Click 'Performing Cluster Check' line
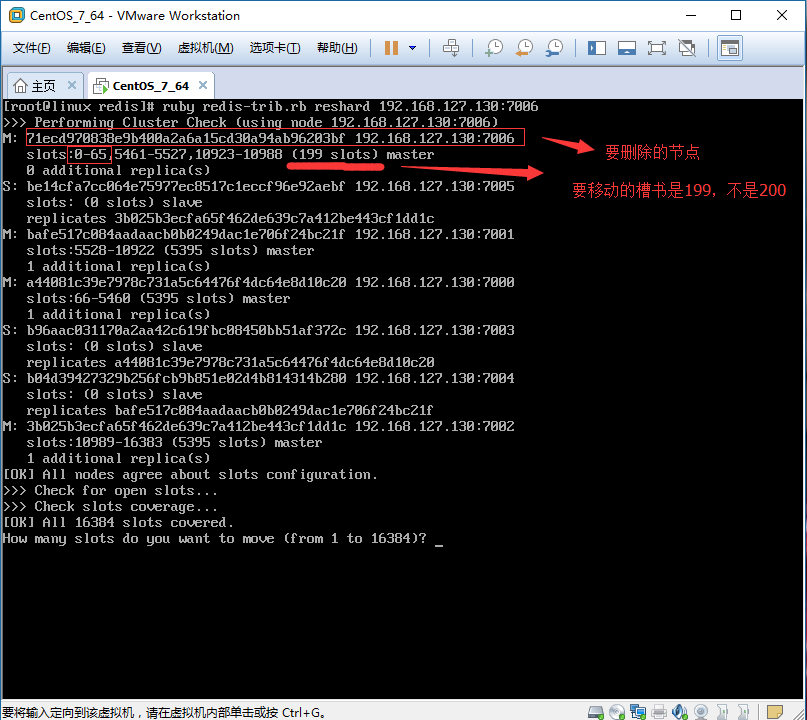 [251, 122]
